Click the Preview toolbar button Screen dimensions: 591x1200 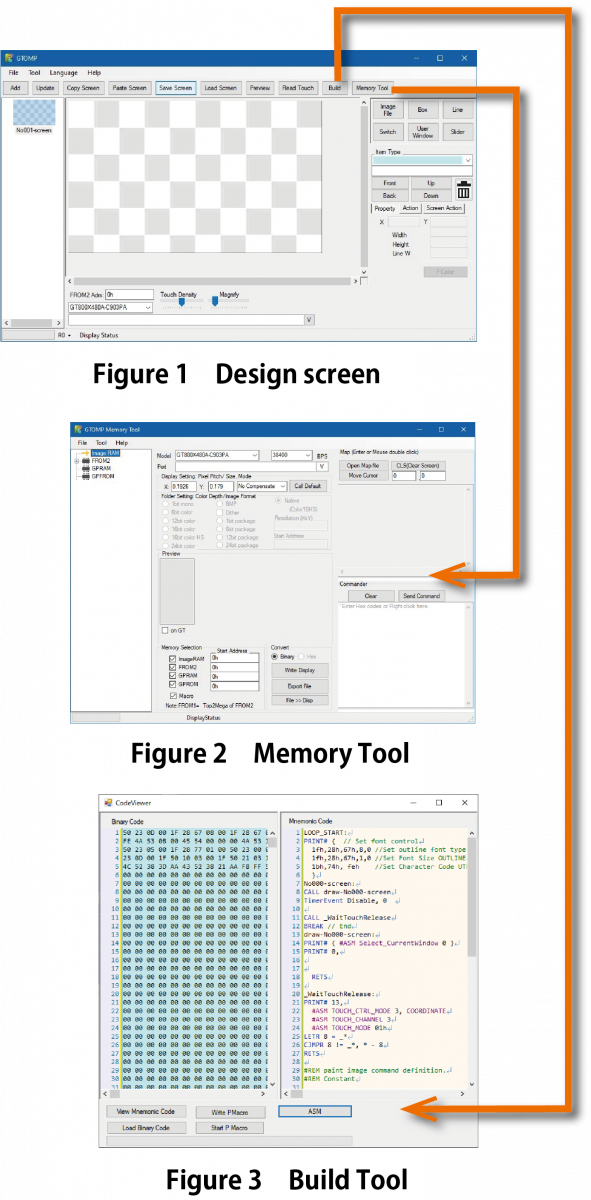point(260,88)
